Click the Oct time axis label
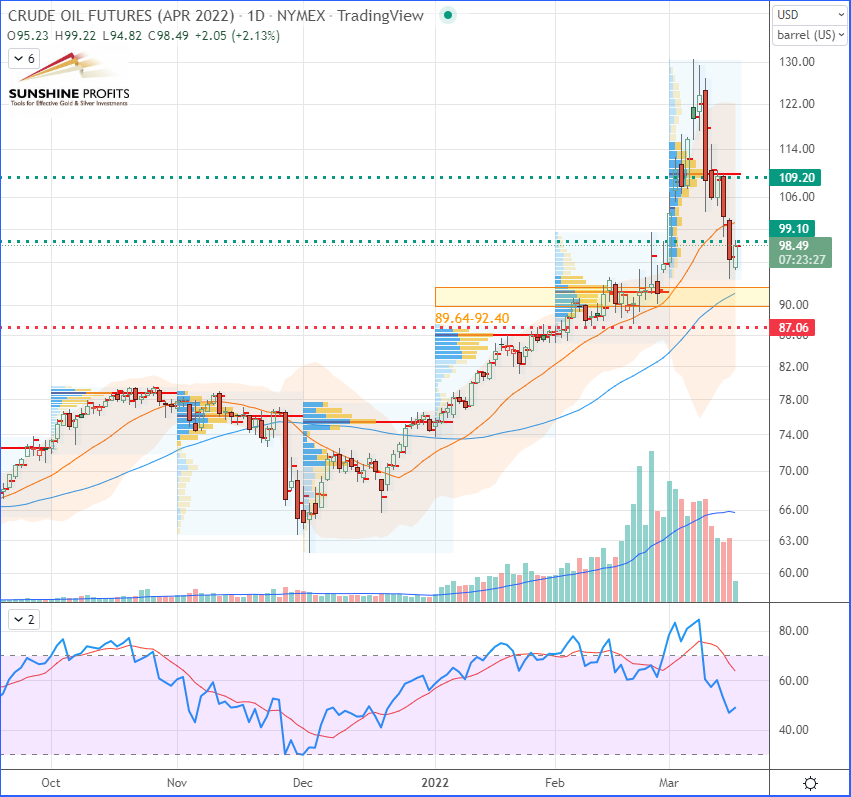 pos(51,783)
